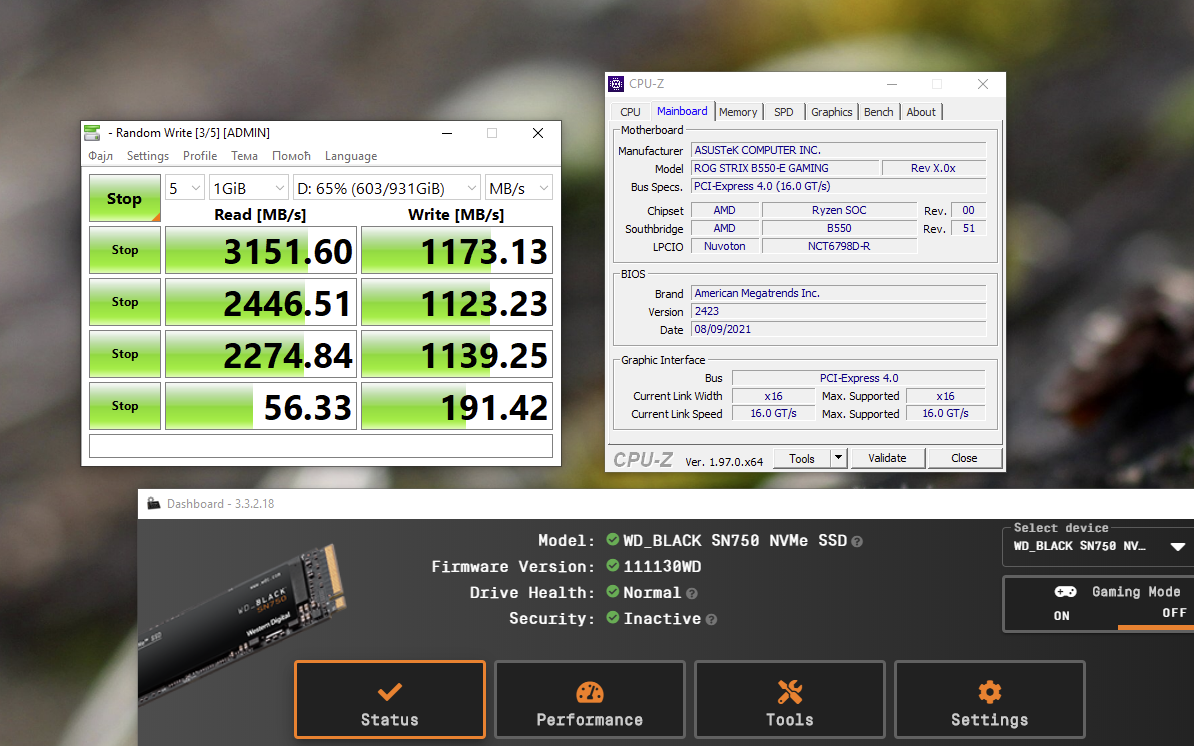
Task: Switch to the CPU tab in CPU-Z
Action: point(631,112)
